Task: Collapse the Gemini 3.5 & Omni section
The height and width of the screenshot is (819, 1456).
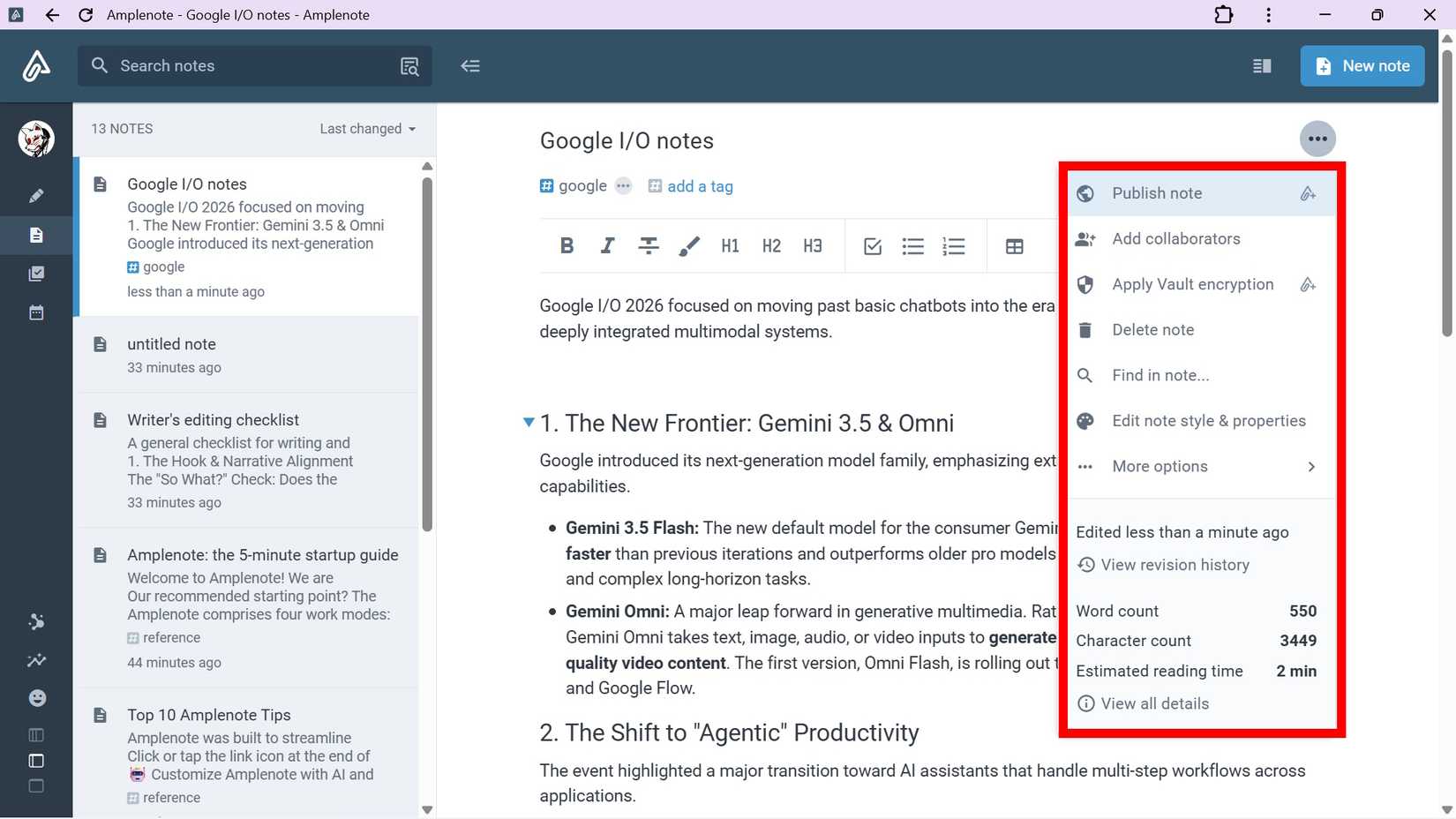Action: (x=529, y=423)
